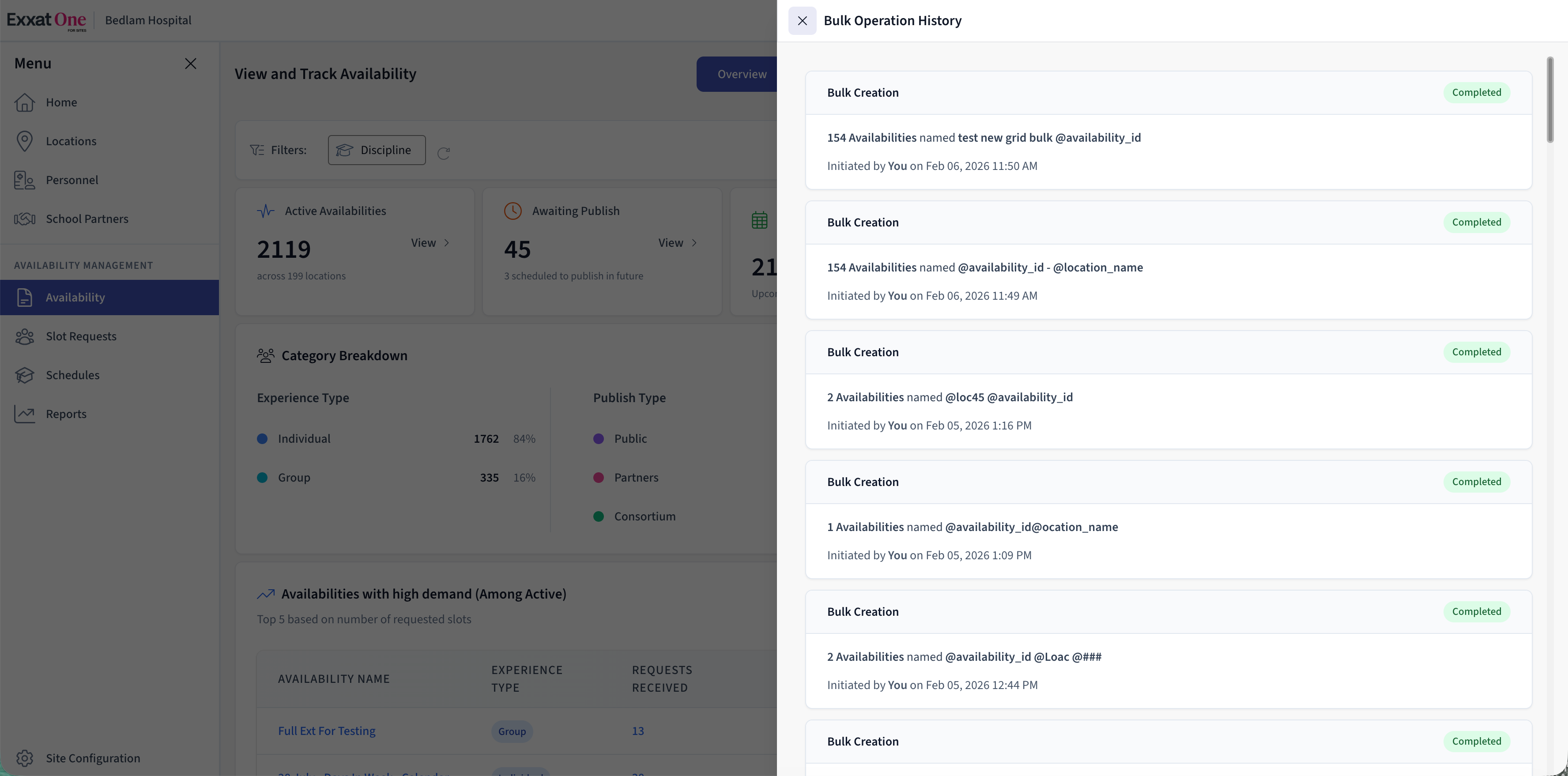The width and height of the screenshot is (1568, 776).
Task: Close the Bulk Operation History panel
Action: tap(802, 21)
